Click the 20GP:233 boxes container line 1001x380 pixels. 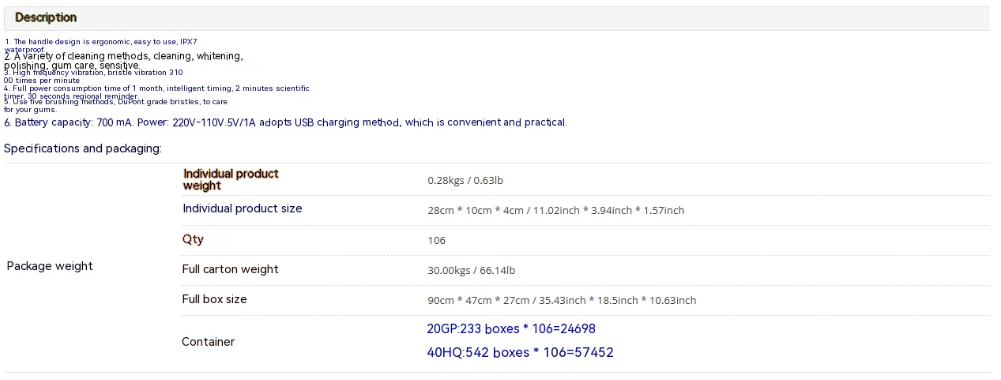point(511,330)
